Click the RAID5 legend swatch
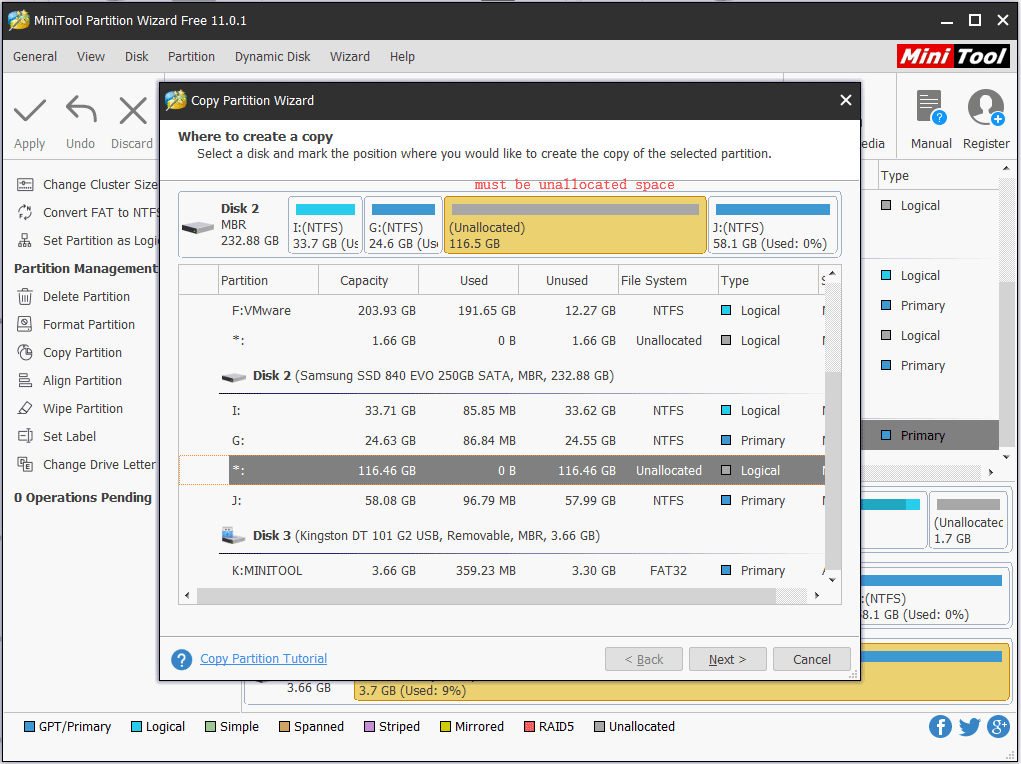The height and width of the screenshot is (764, 1021). 529,727
